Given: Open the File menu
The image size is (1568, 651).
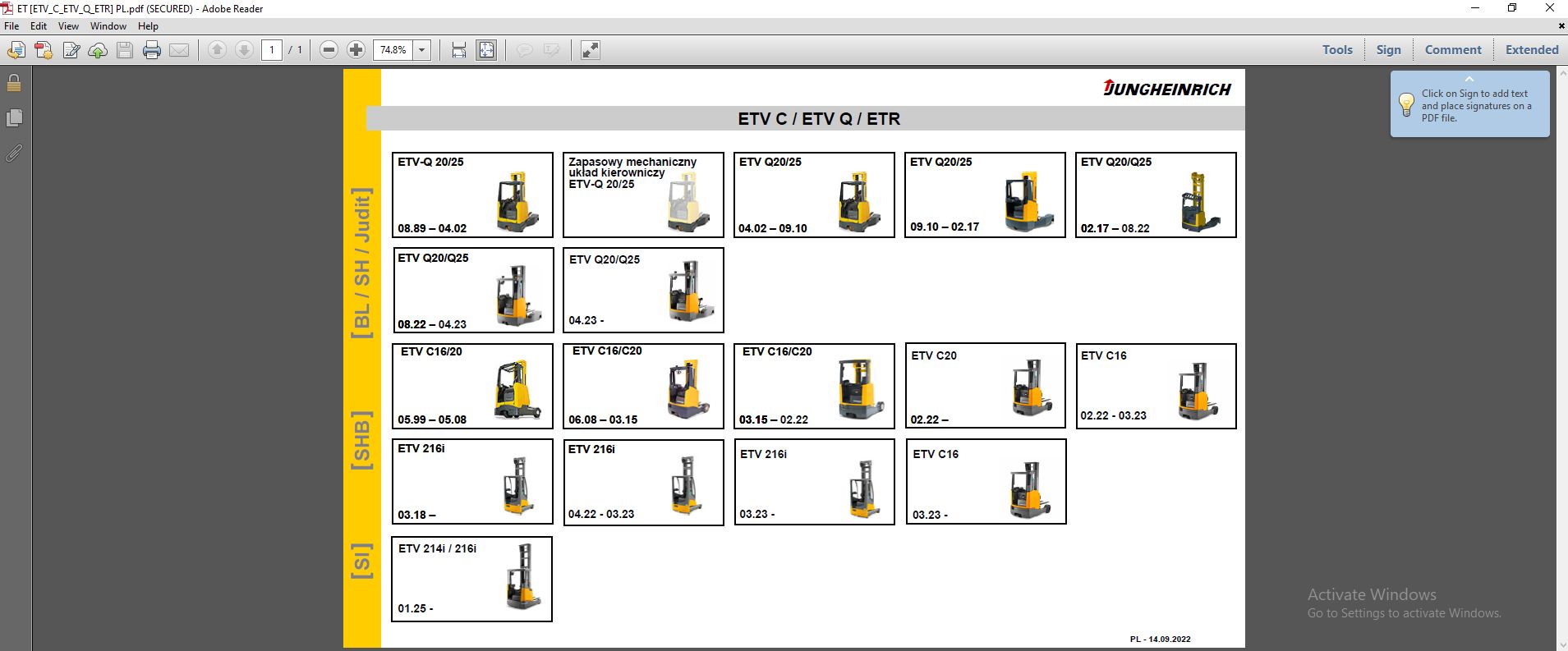Looking at the screenshot, I should coord(11,26).
